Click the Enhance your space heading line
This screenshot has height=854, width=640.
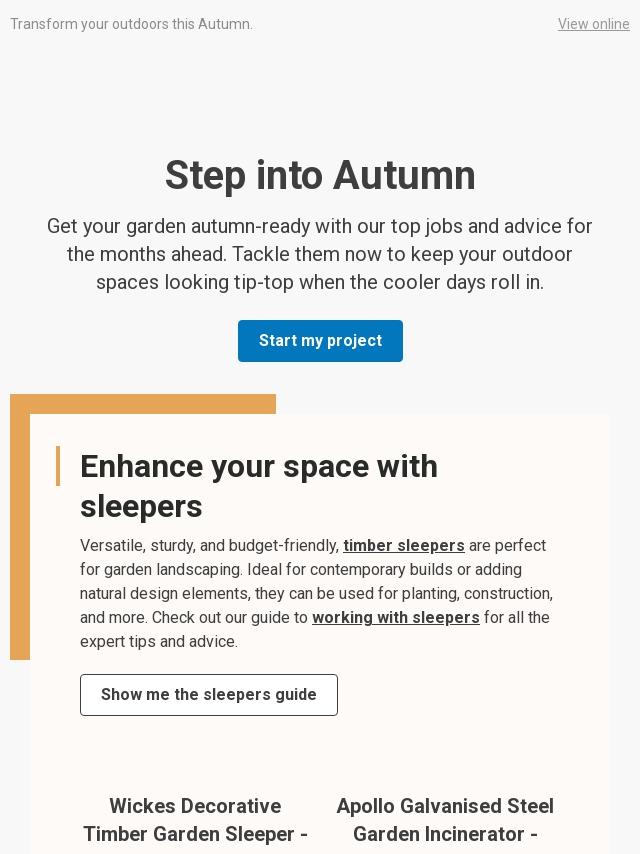pyautogui.click(x=259, y=466)
